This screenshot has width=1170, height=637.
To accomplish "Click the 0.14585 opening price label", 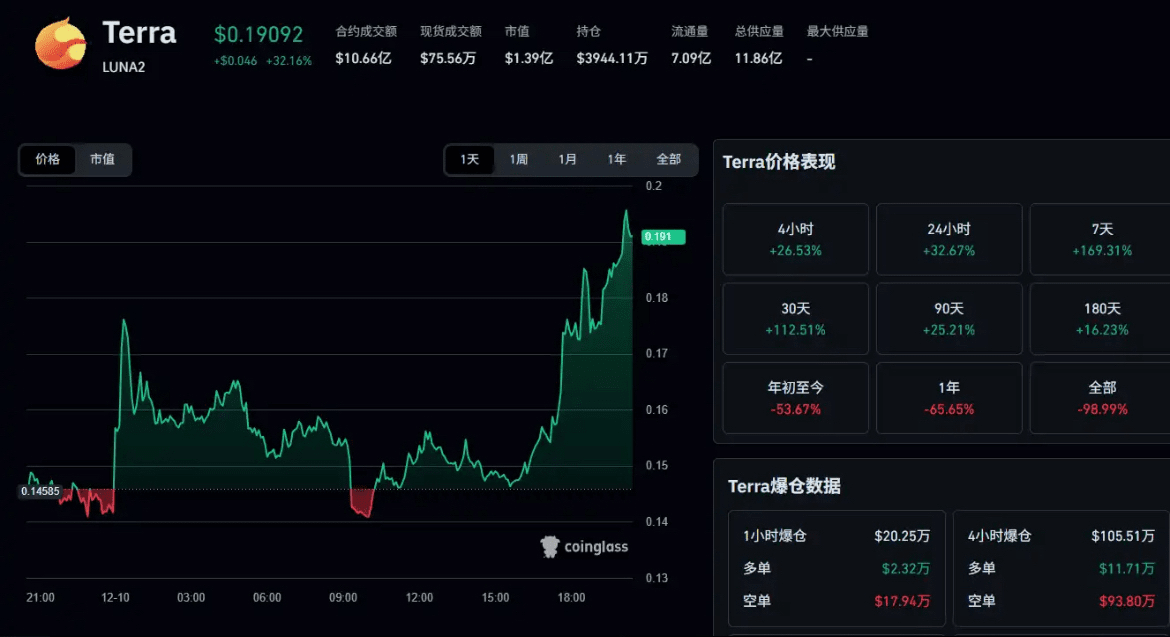I will [40, 492].
